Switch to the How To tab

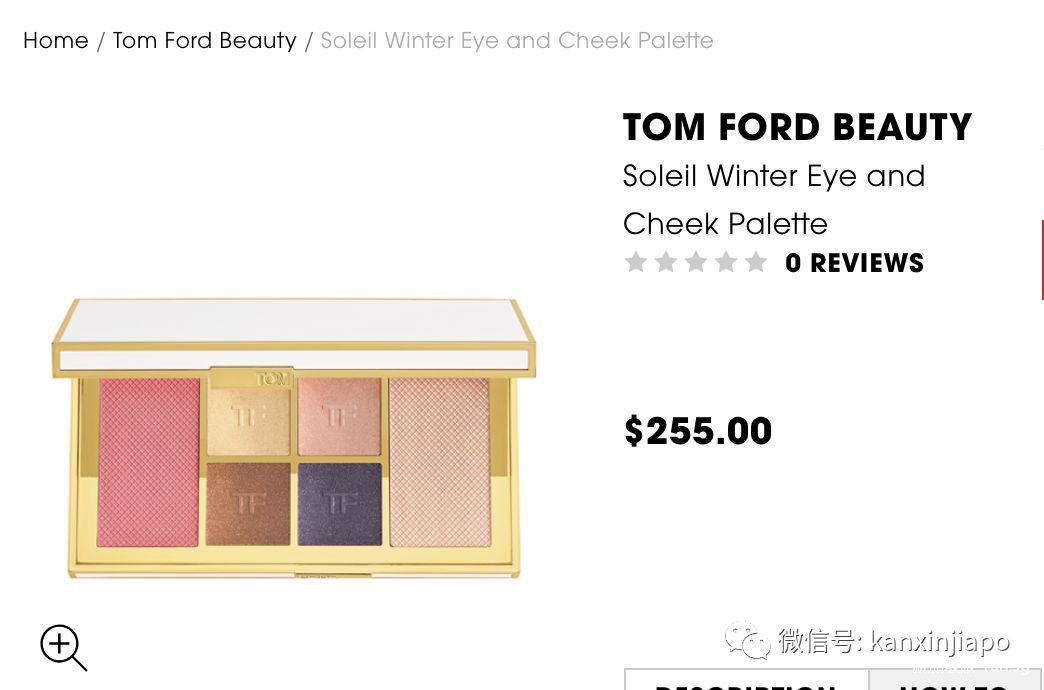tap(956, 680)
